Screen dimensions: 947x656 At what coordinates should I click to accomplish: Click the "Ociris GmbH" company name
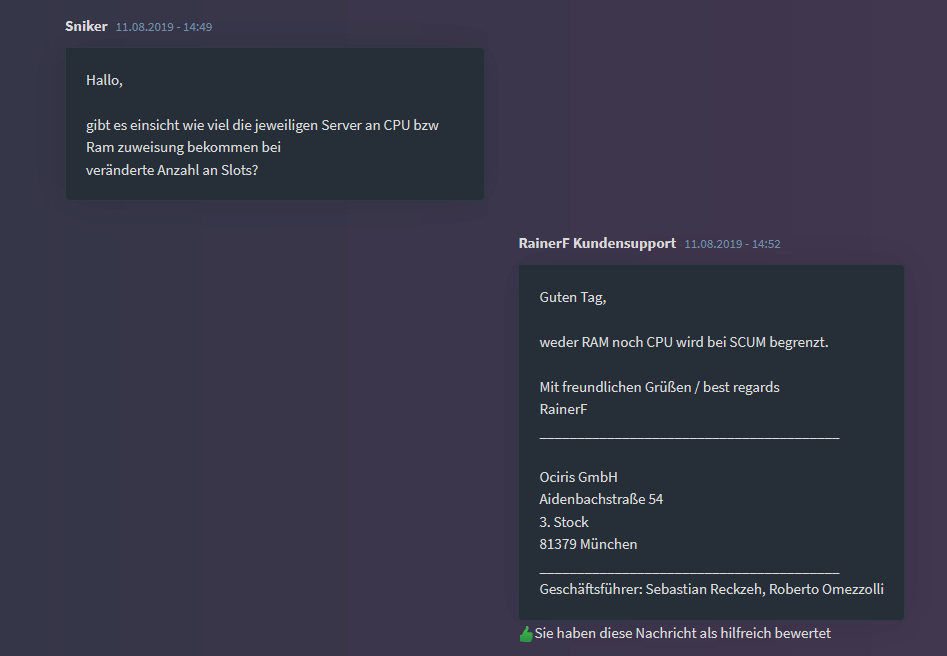[578, 477]
